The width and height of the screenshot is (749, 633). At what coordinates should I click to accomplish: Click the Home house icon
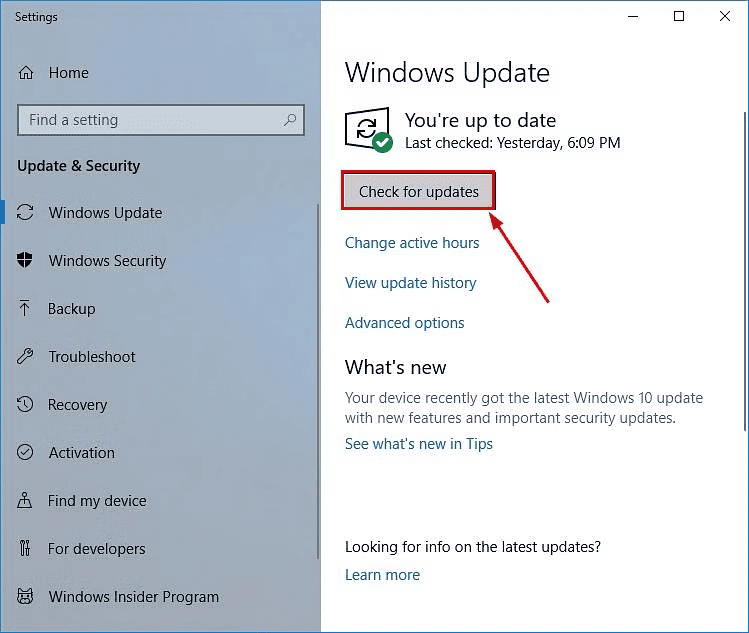pyautogui.click(x=27, y=73)
